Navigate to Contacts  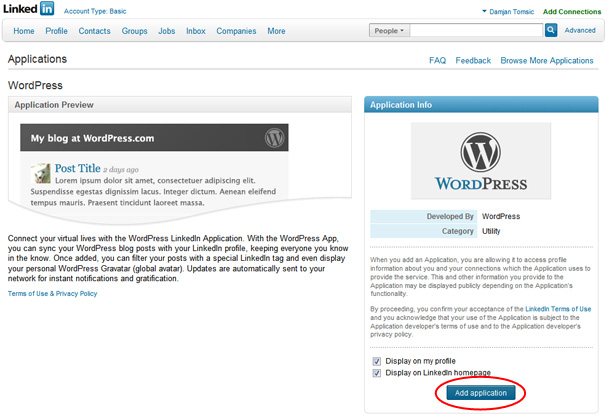[94, 31]
